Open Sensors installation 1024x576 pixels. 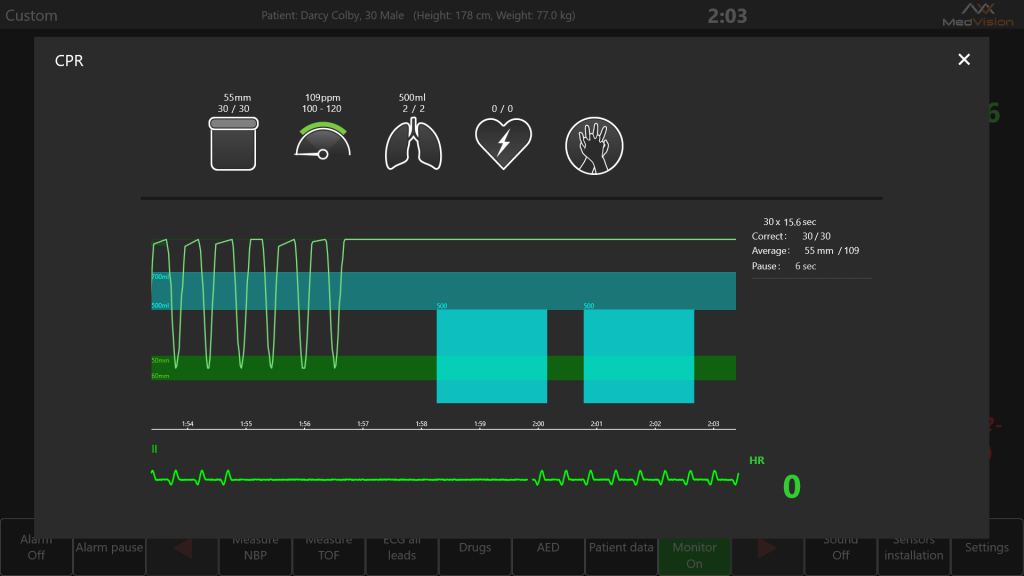pos(914,547)
